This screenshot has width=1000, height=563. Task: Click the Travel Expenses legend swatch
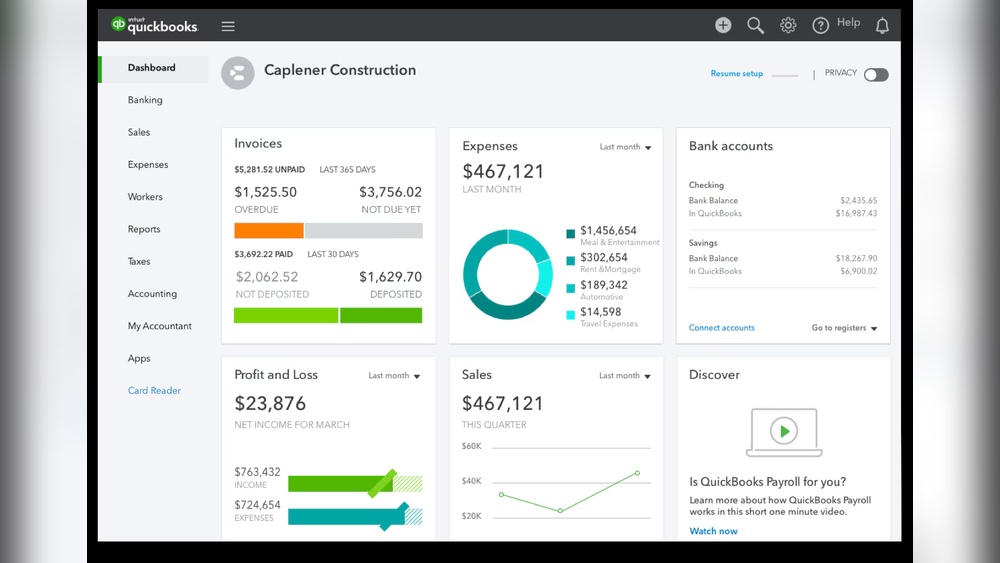571,315
